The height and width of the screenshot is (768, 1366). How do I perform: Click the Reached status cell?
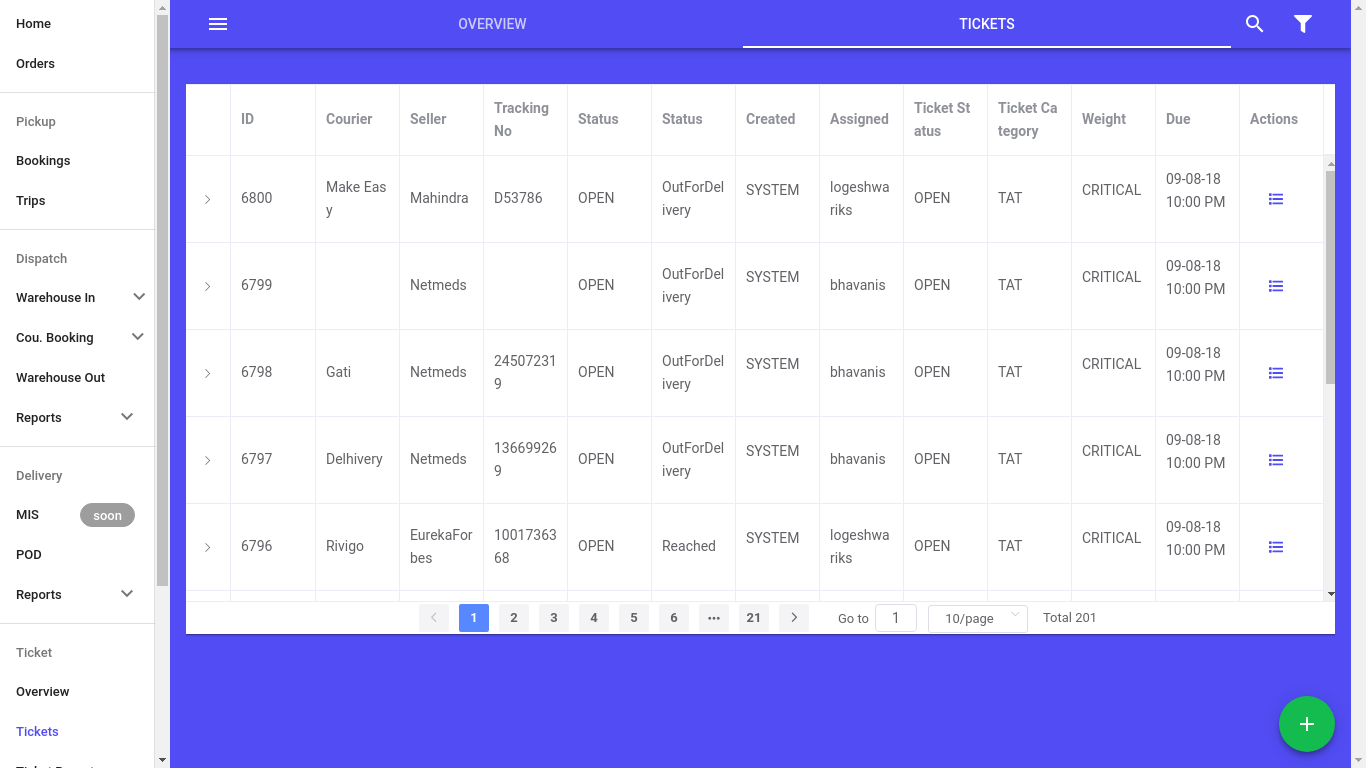point(689,546)
